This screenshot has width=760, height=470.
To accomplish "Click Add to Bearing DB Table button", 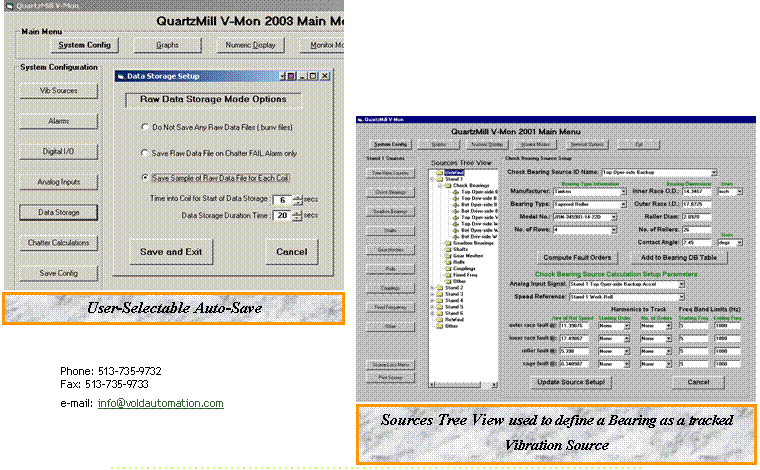I will pos(679,258).
